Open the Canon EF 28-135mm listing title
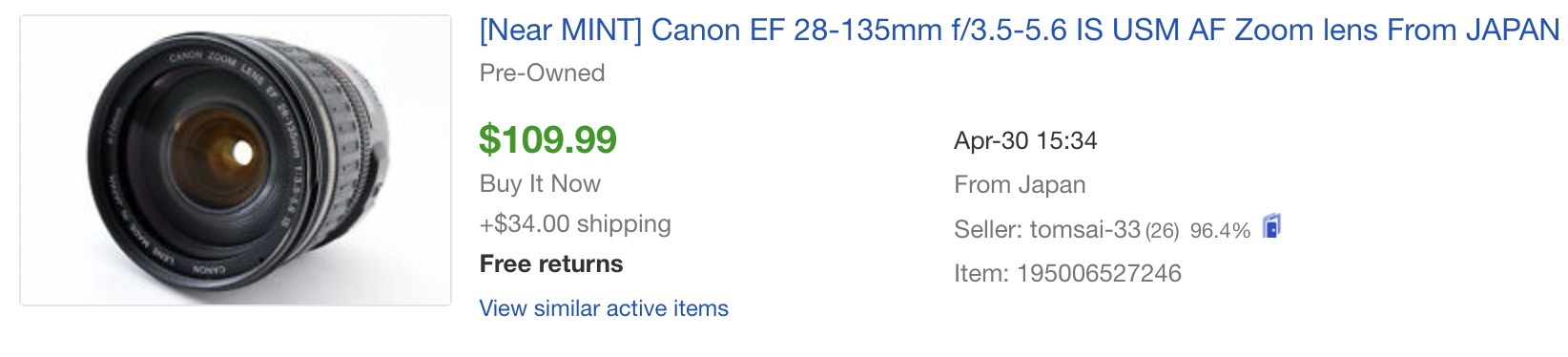The height and width of the screenshot is (357, 1568). tap(1020, 31)
